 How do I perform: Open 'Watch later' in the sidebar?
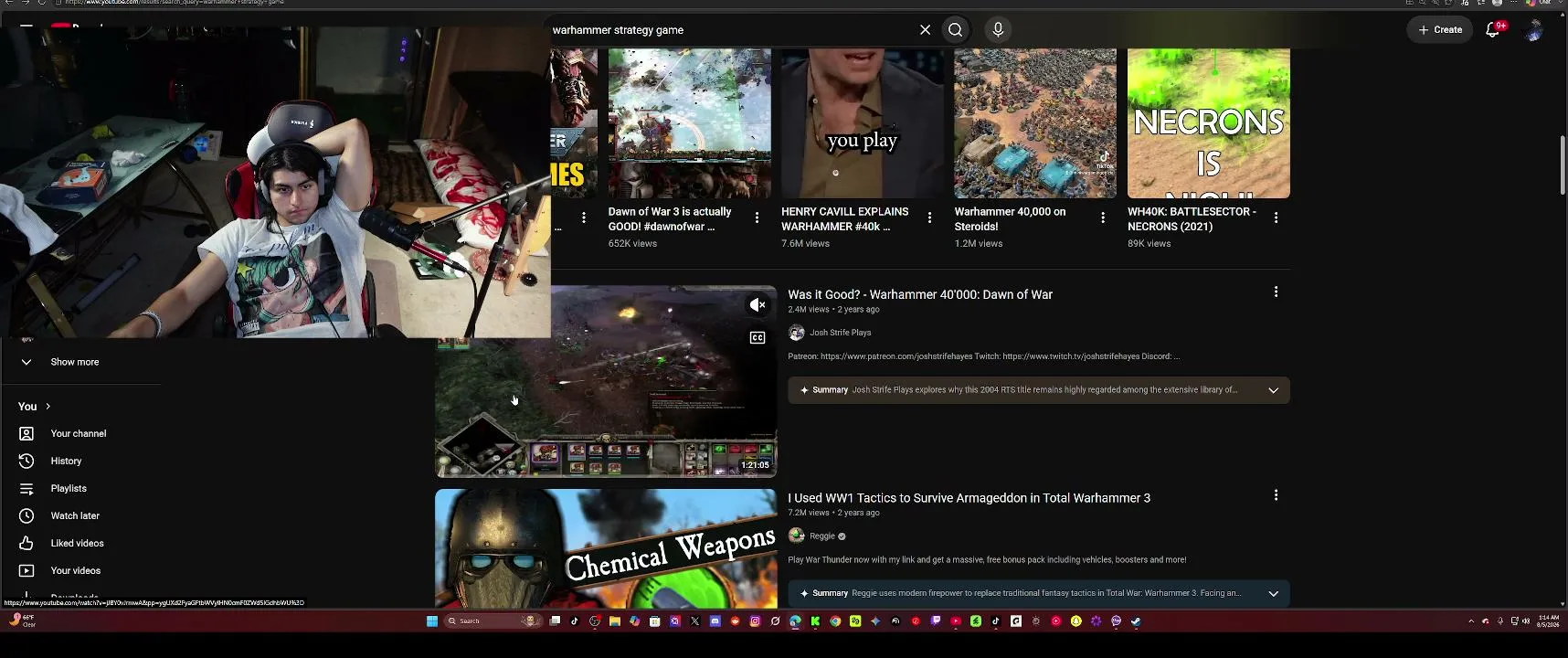(75, 516)
